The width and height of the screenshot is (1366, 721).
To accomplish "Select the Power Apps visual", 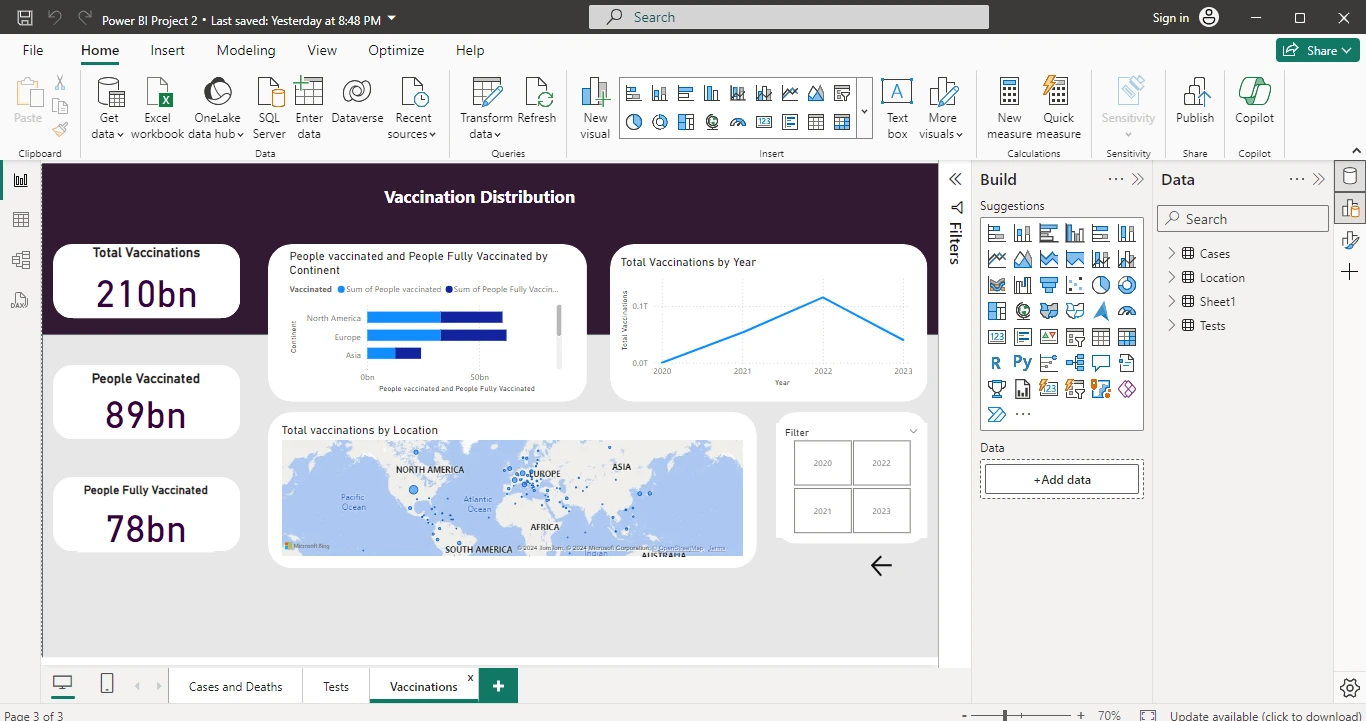I will [x=1127, y=389].
